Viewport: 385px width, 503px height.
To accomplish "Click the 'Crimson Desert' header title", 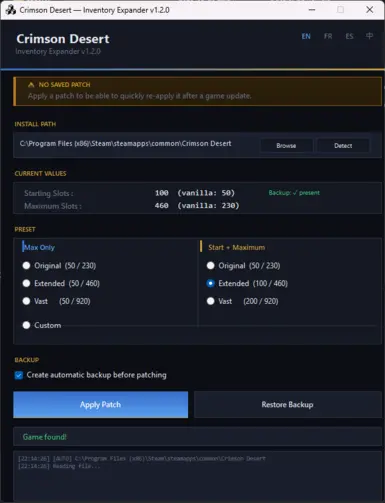I will click(63, 39).
